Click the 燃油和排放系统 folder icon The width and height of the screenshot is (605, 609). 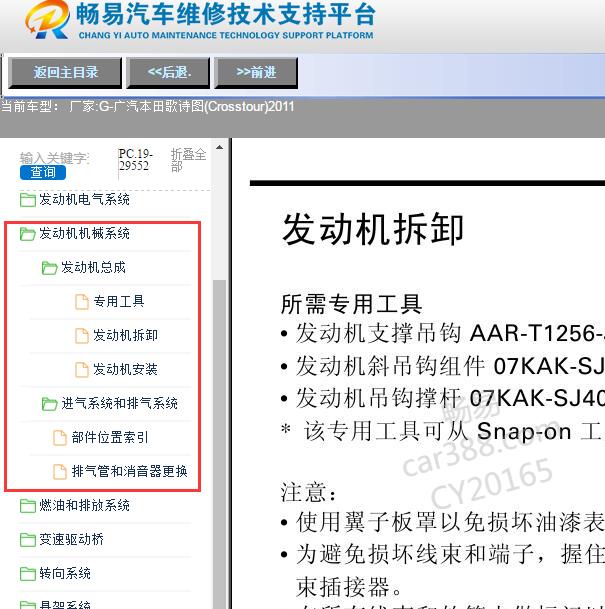[x=28, y=506]
